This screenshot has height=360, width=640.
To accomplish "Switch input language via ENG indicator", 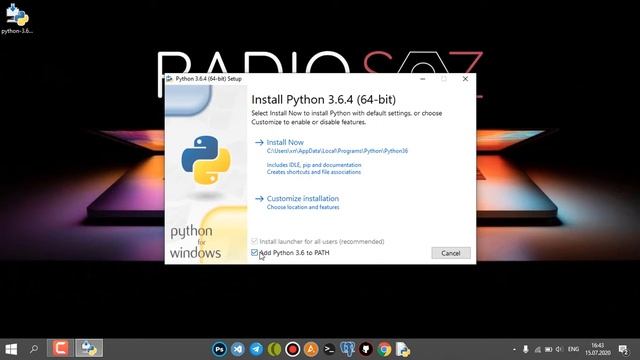I will pyautogui.click(x=573, y=349).
